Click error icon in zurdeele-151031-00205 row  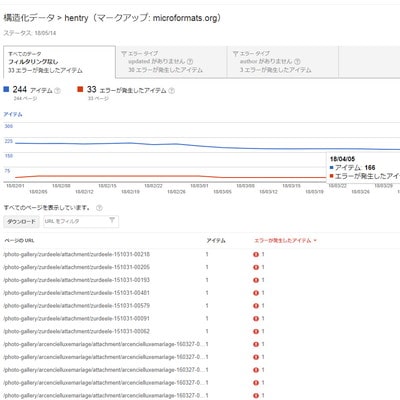pyautogui.click(x=256, y=267)
